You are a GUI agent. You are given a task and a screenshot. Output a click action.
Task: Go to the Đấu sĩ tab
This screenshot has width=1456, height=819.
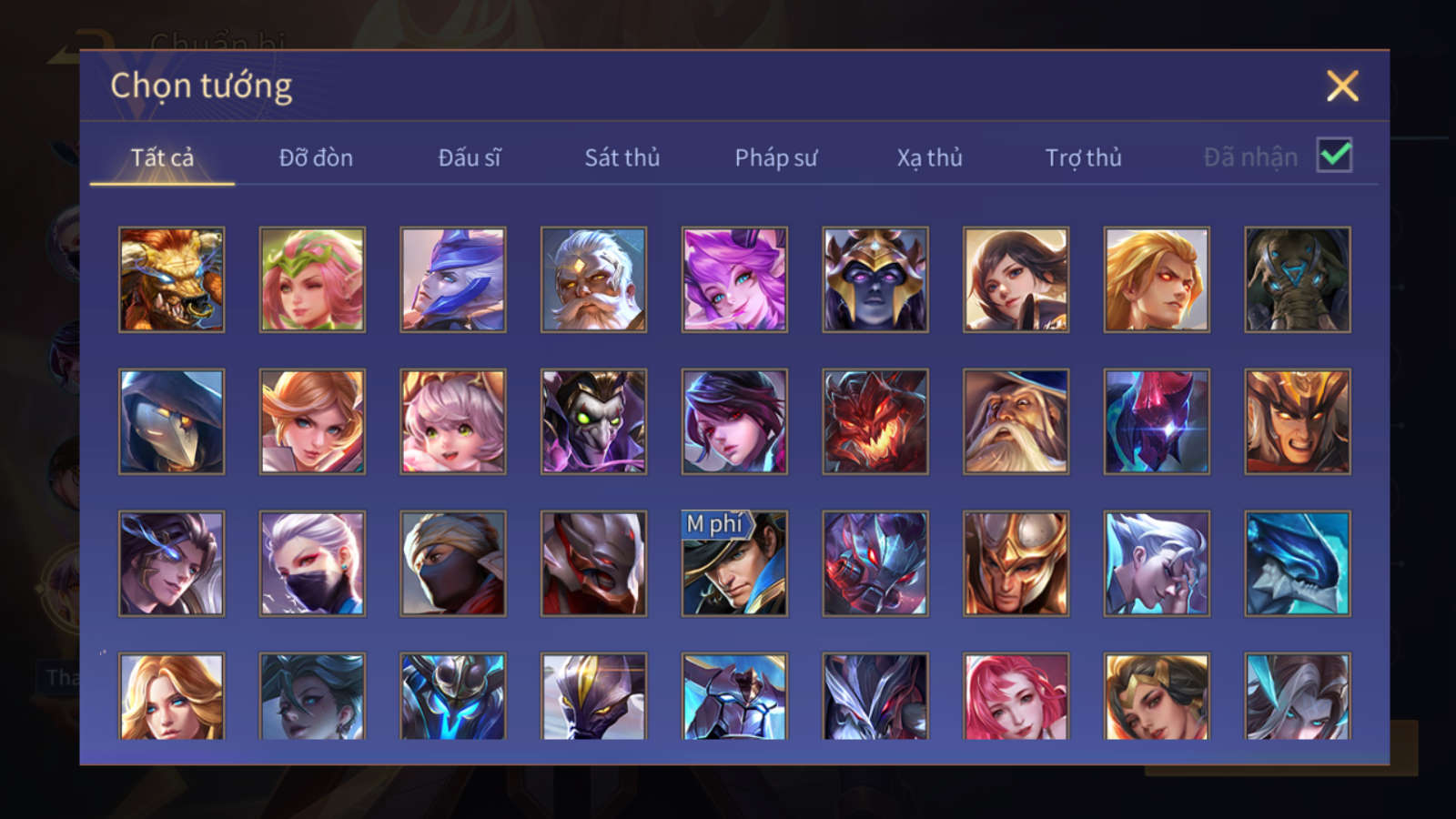click(470, 157)
